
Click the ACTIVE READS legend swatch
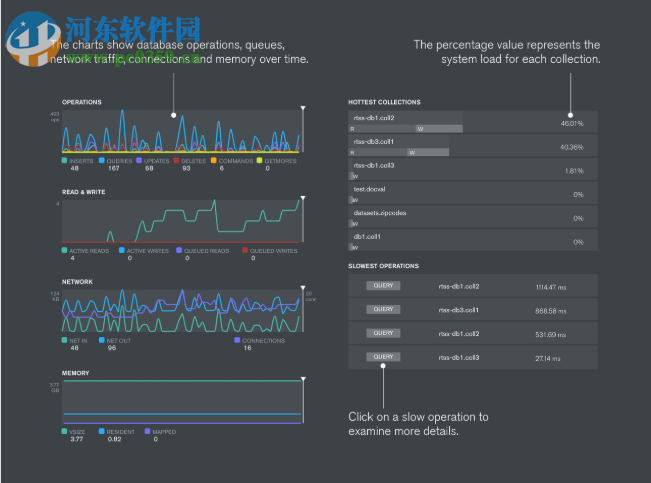pos(64,250)
